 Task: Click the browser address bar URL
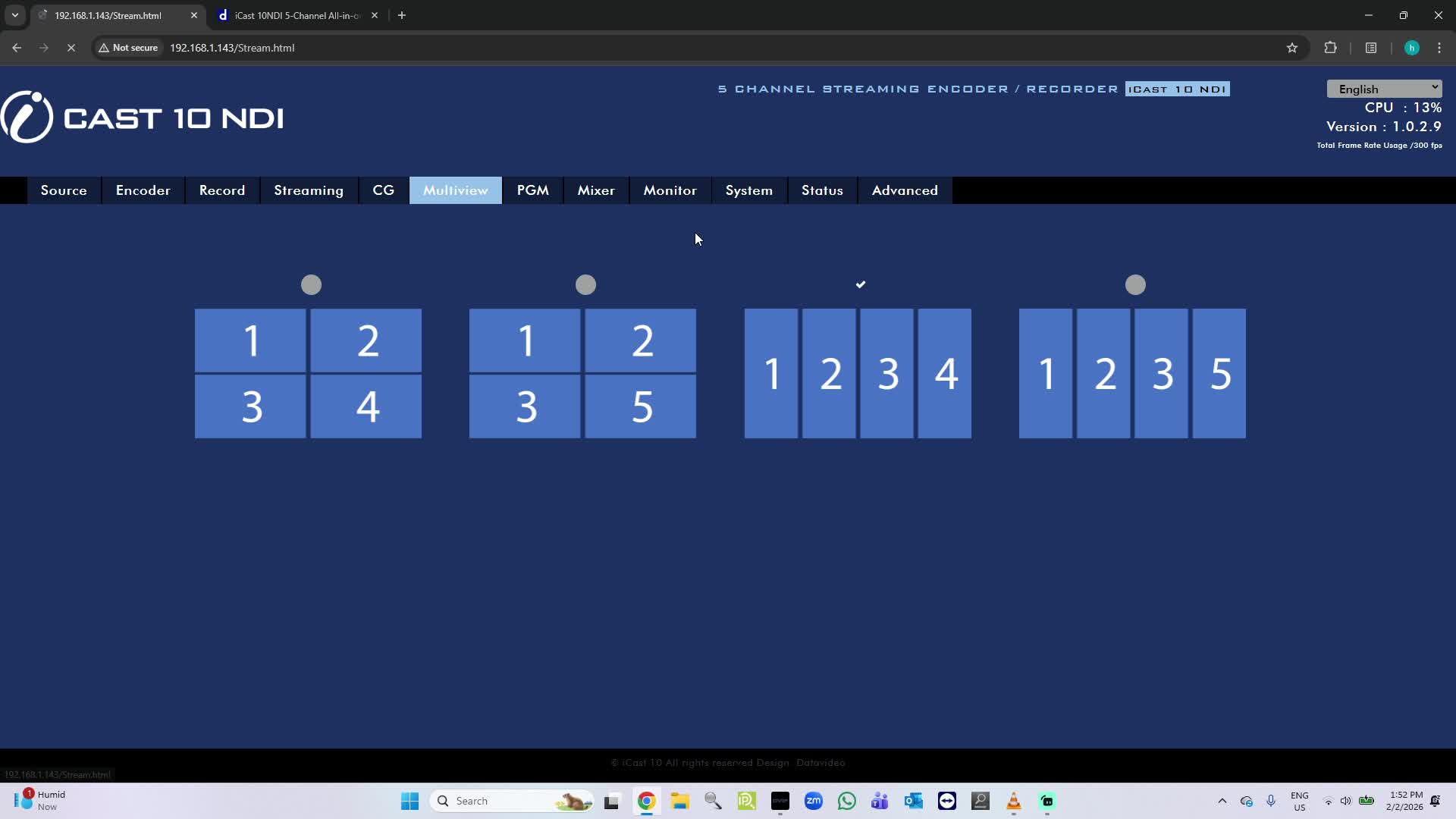(232, 48)
